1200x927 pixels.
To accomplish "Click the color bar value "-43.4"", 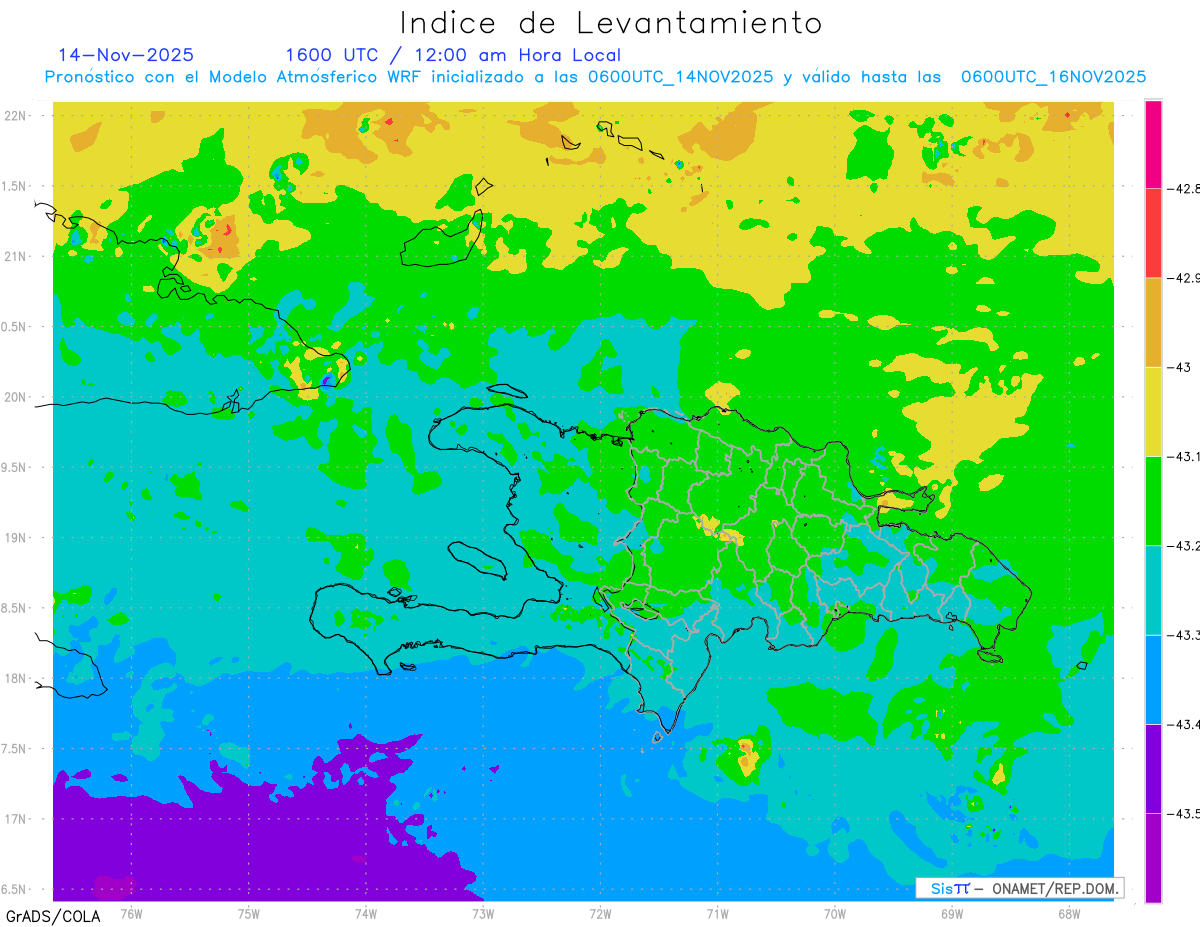I will click(x=1183, y=724).
